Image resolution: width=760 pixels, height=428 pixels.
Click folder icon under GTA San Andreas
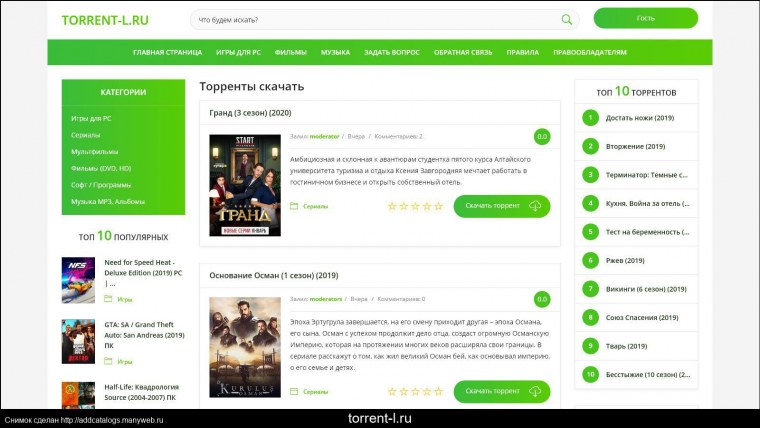(108, 361)
